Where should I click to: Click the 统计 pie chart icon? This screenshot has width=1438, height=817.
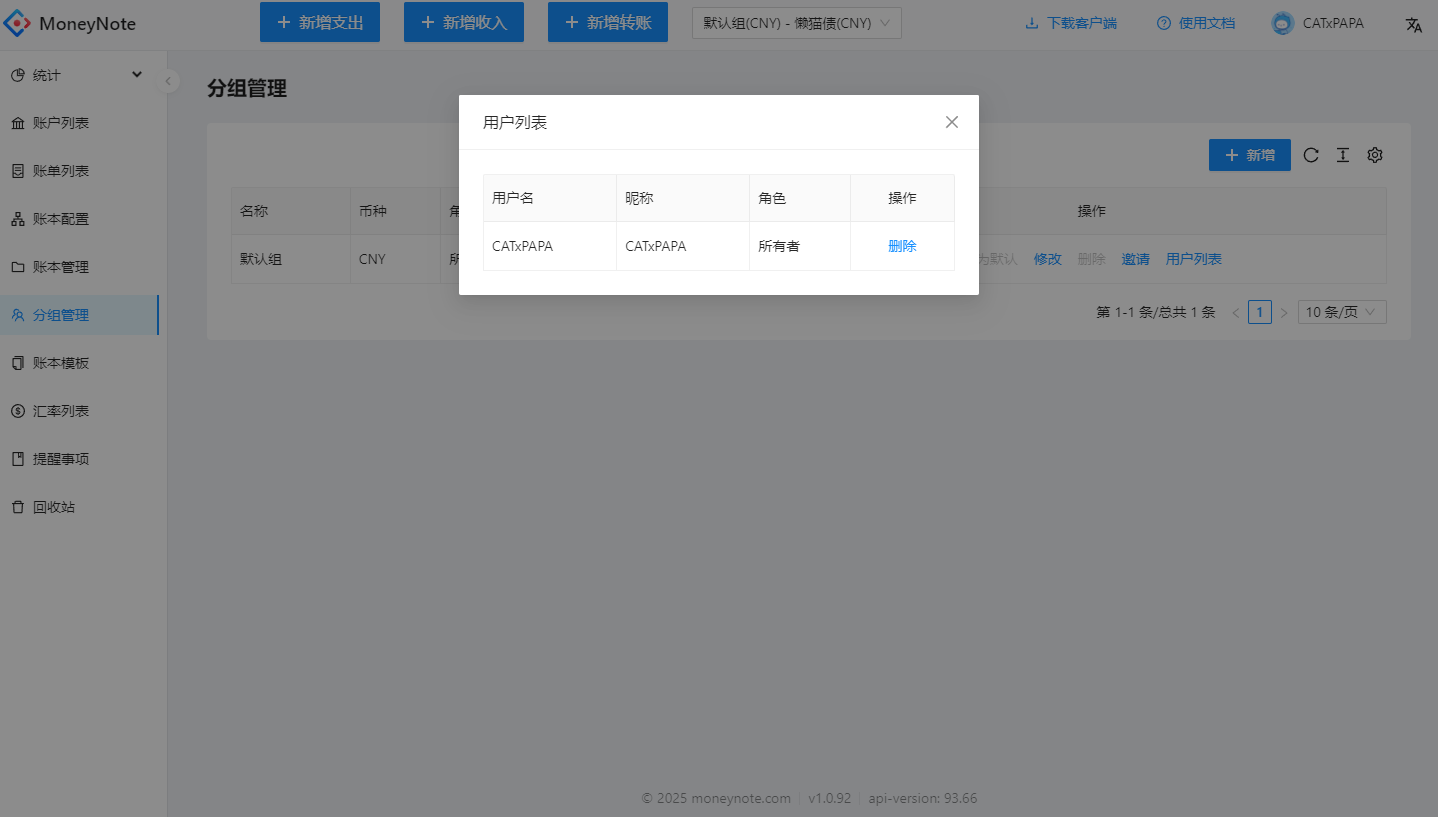[17, 75]
